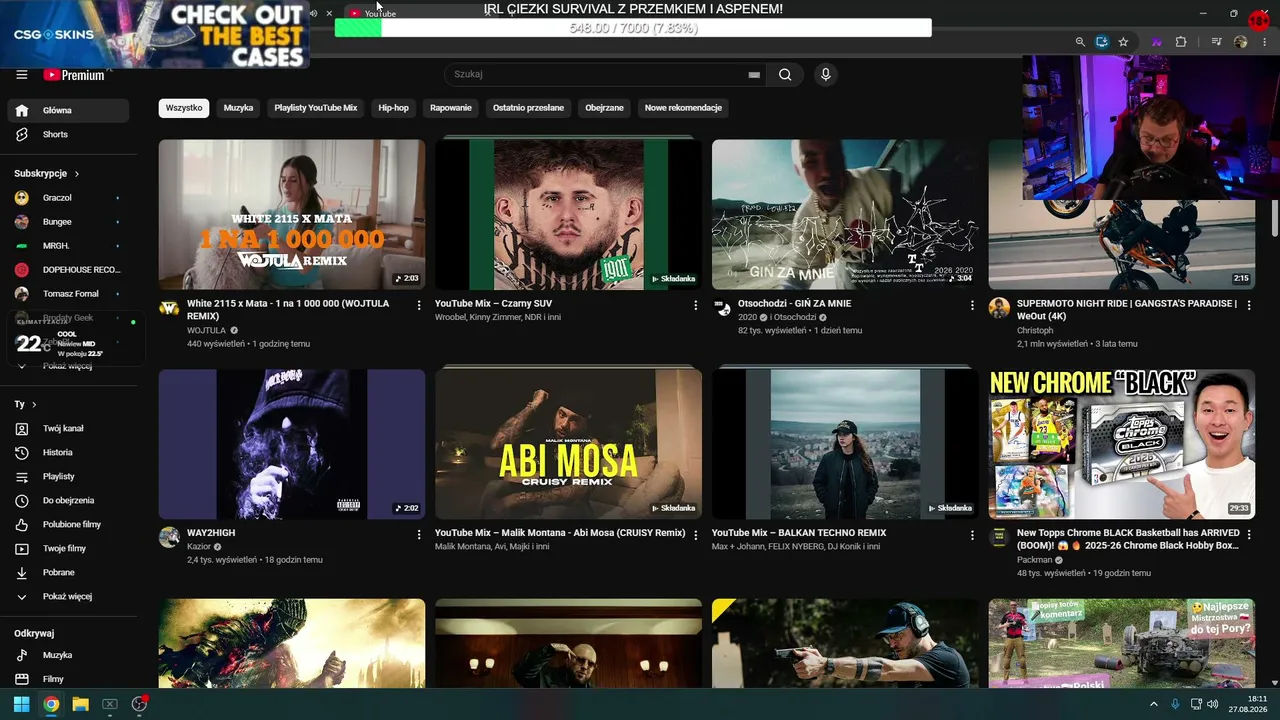The width and height of the screenshot is (1280, 720).
Task: Select the Hip-hop filter chip
Action: pos(393,108)
